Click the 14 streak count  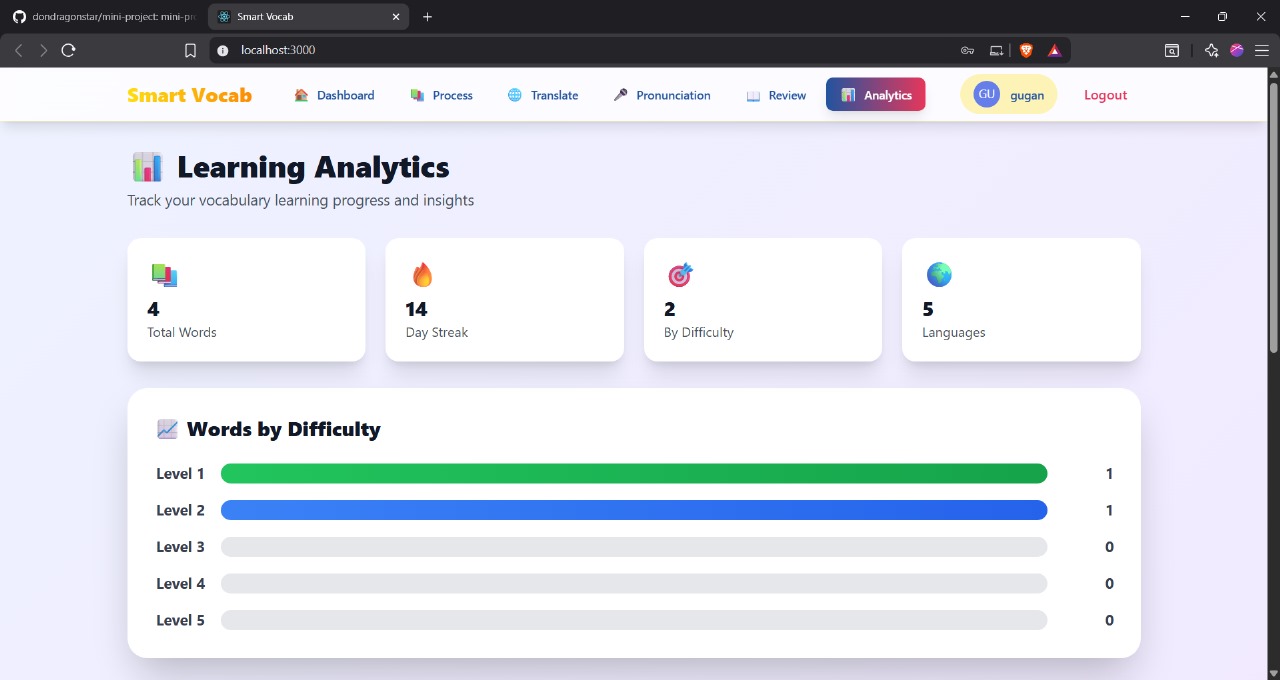point(416,309)
